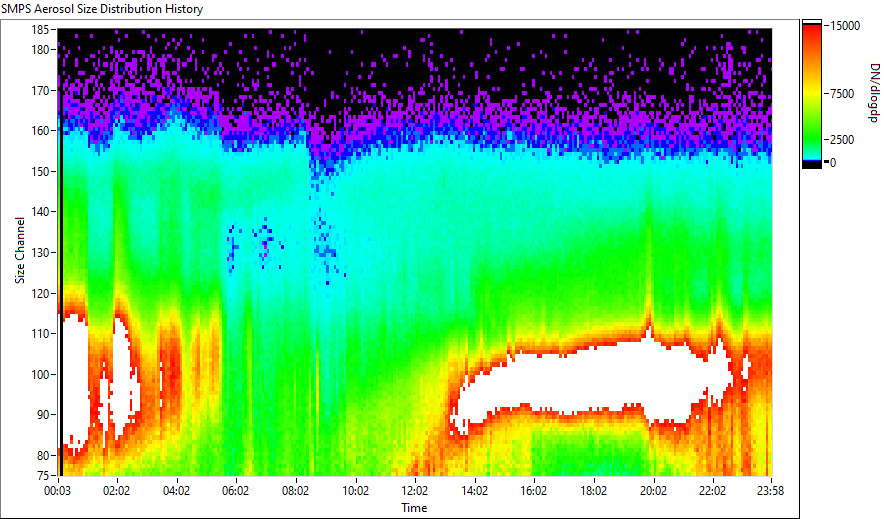
Task: Click the 150 size channel tick label
Action: point(41,171)
